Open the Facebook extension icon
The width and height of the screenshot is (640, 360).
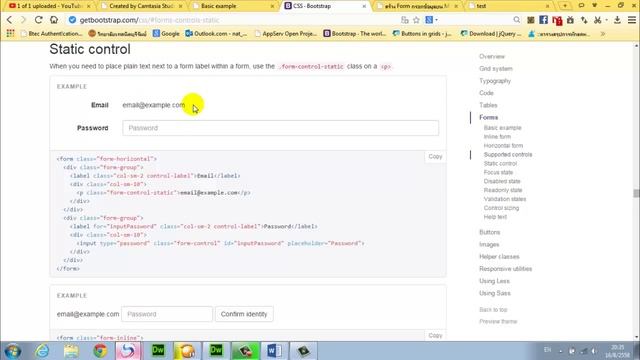pos(543,20)
